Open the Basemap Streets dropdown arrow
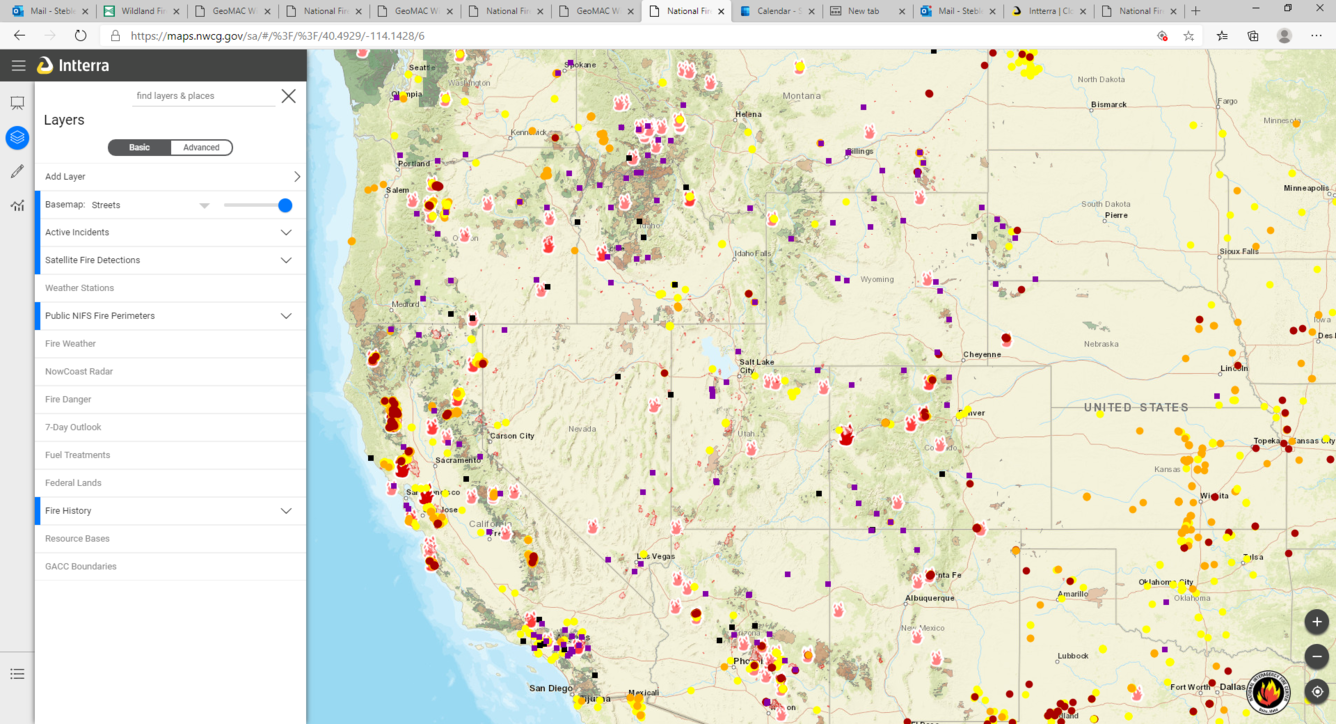The height and width of the screenshot is (724, 1336). click(x=204, y=205)
